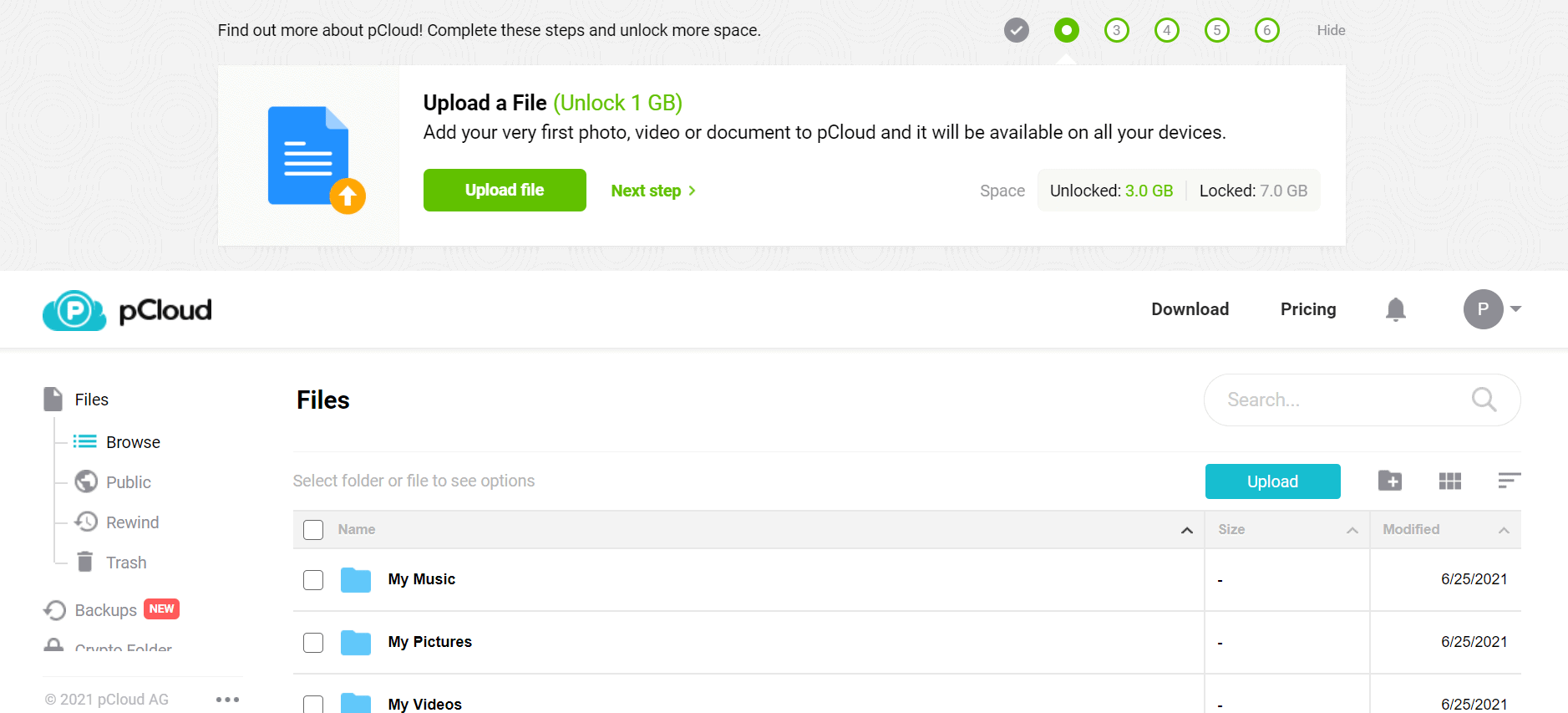The width and height of the screenshot is (1568, 713).
Task: Click the pCloud logo
Action: pyautogui.click(x=127, y=310)
